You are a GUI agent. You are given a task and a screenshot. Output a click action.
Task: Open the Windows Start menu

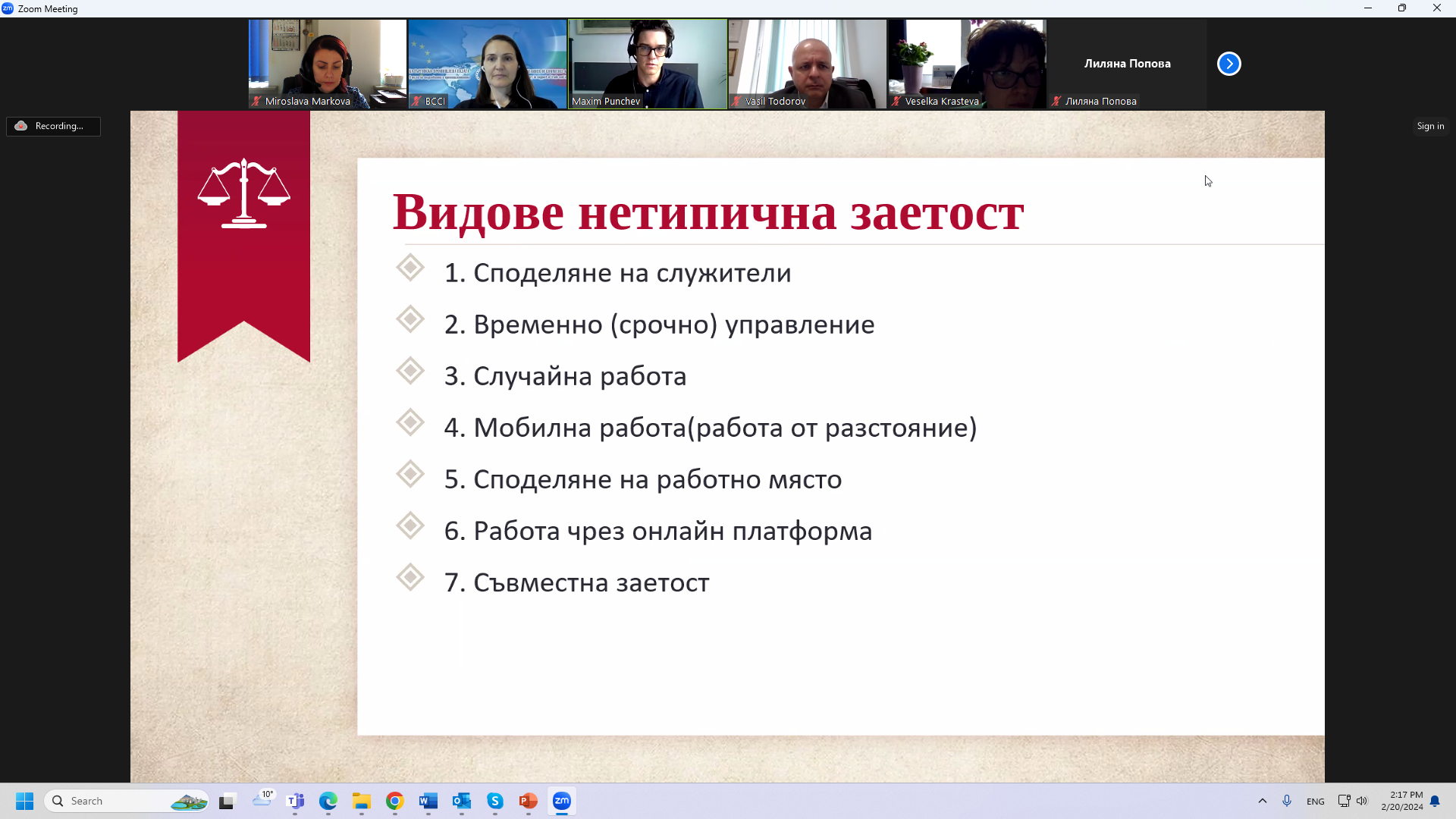[x=24, y=801]
